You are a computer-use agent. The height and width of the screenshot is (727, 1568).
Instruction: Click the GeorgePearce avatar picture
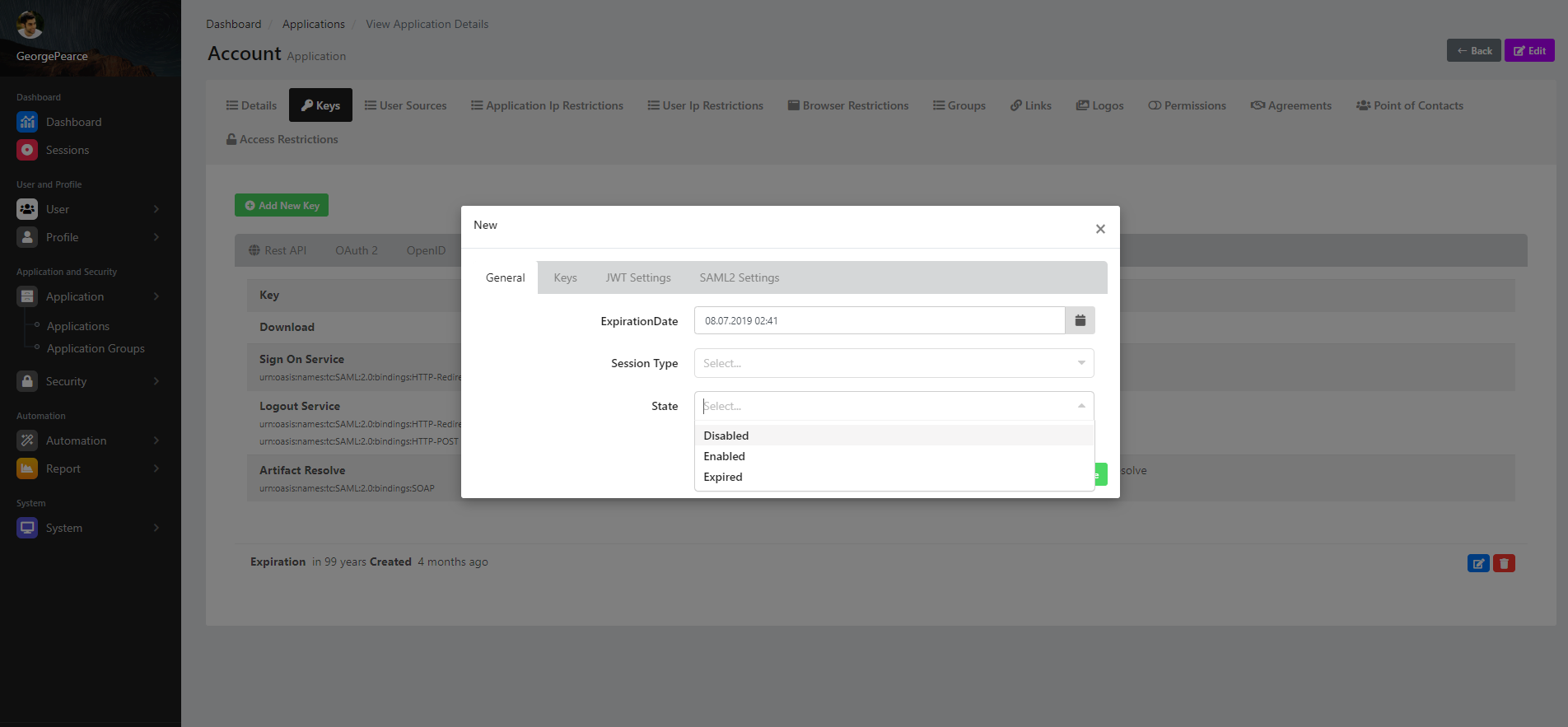(30, 25)
